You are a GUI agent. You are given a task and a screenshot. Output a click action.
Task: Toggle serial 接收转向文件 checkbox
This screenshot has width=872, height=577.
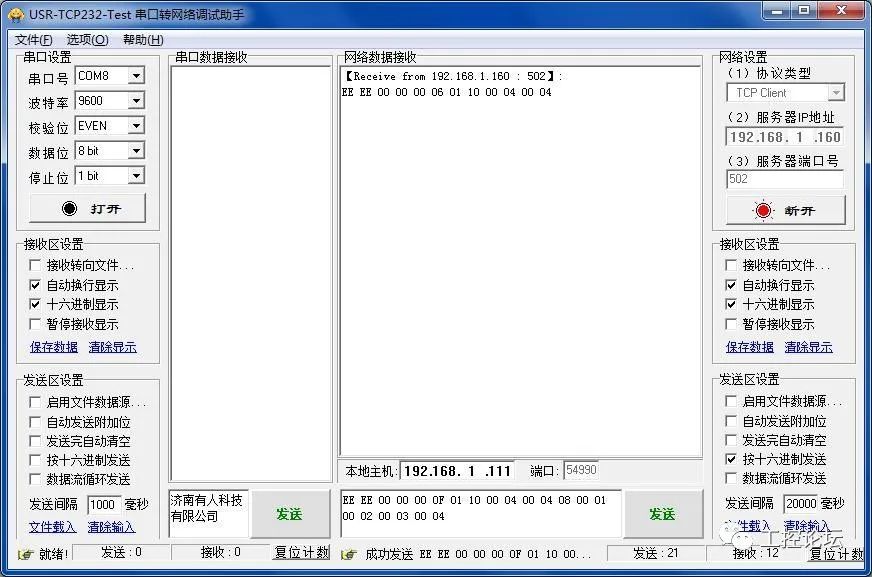click(35, 265)
